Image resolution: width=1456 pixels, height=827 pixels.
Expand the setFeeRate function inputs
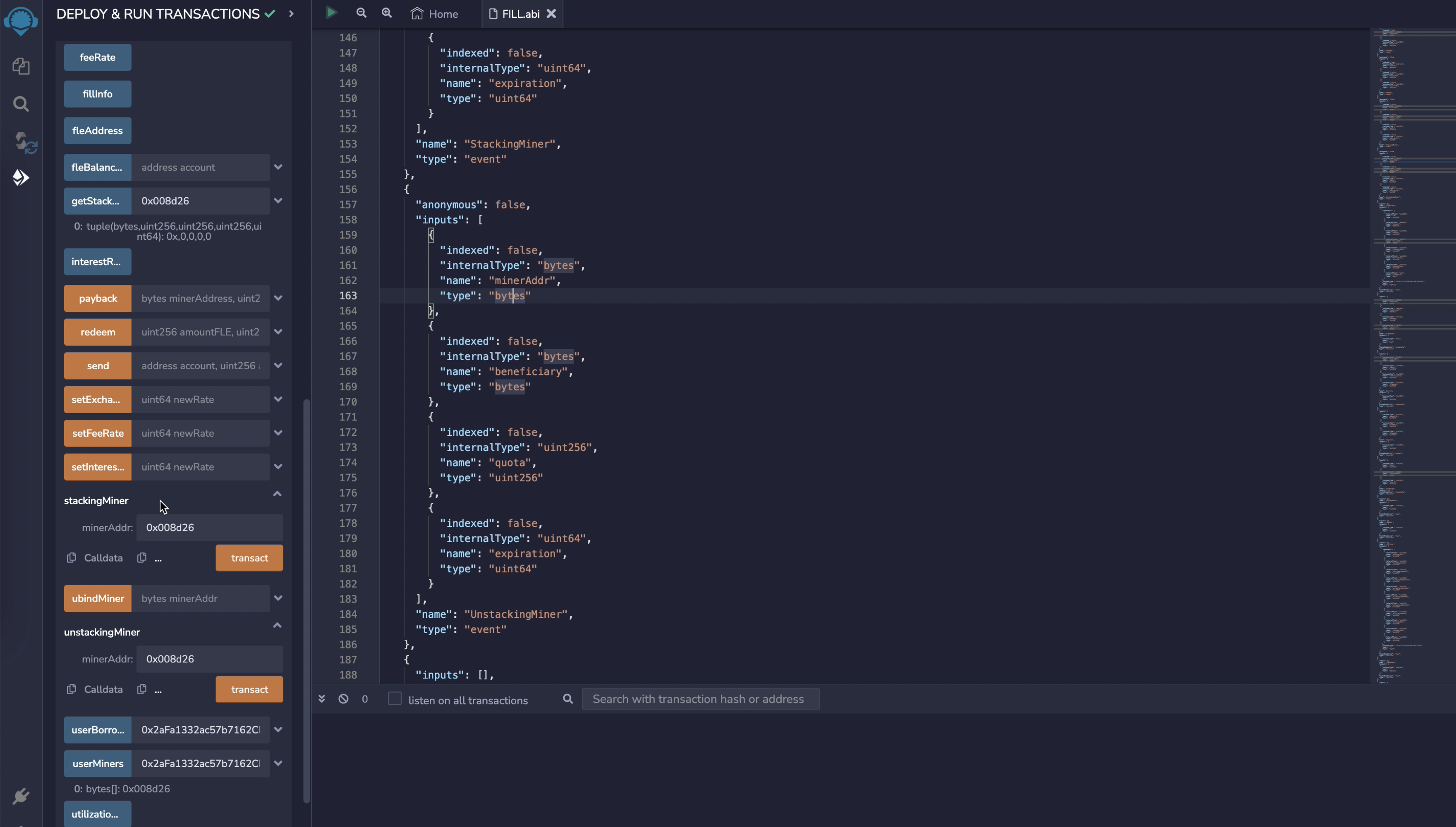click(278, 433)
